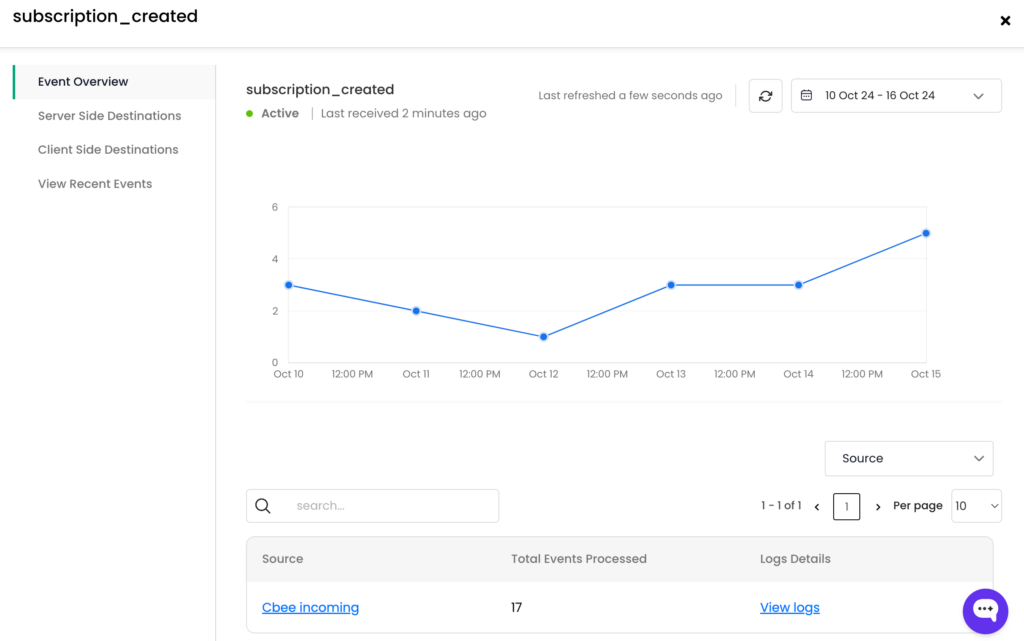Open the date range dropdown
This screenshot has height=641, width=1024.
point(895,96)
